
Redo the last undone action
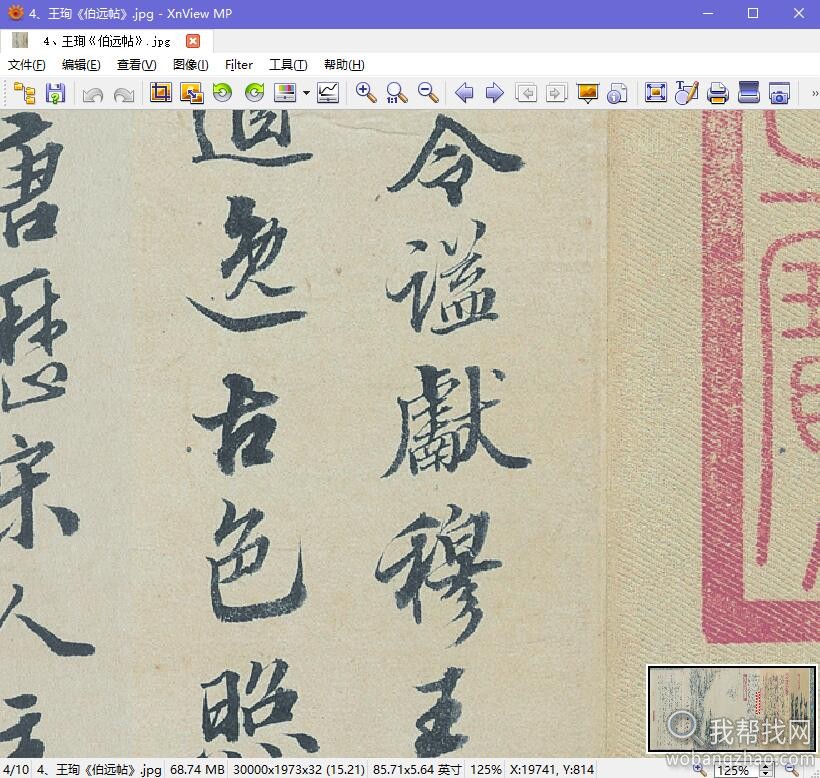[124, 95]
